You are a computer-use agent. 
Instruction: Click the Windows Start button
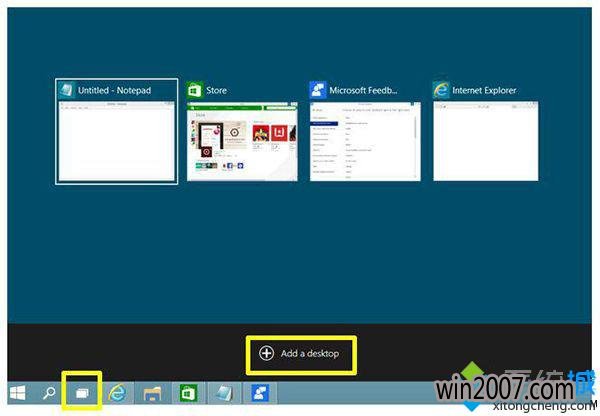click(17, 393)
